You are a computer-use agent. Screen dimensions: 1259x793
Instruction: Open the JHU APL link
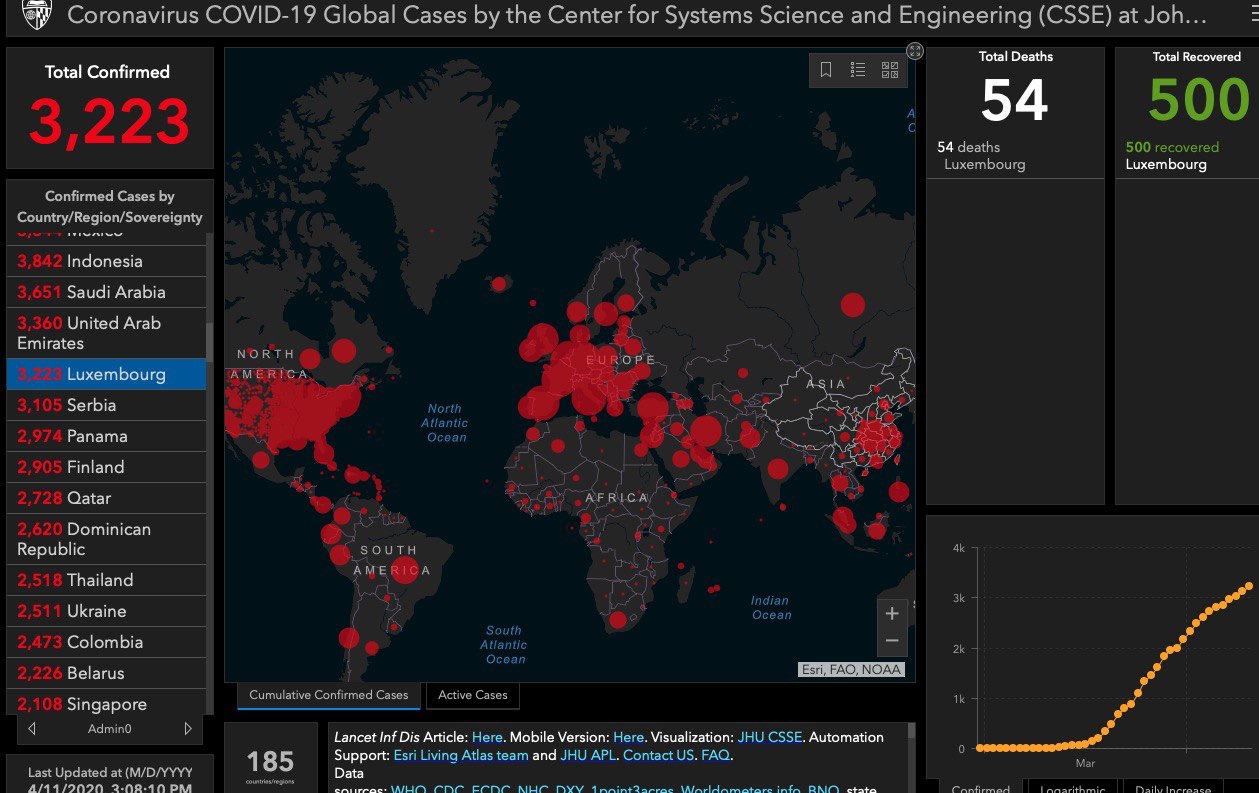tap(587, 755)
